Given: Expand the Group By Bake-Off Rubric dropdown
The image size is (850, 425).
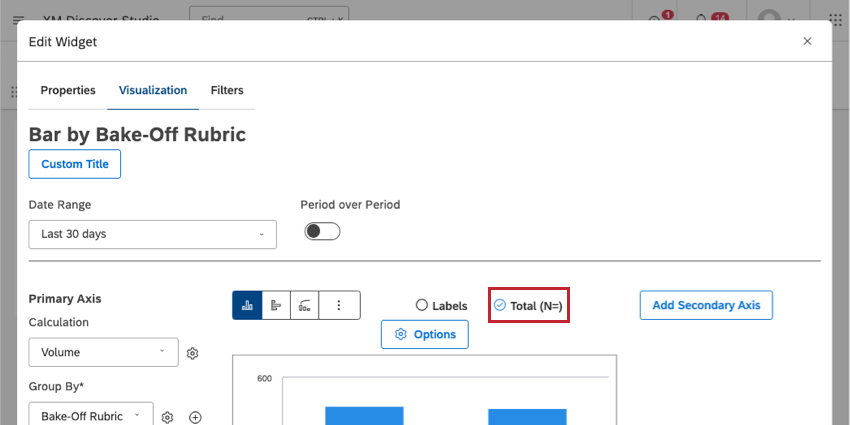Looking at the screenshot, I should 90,416.
